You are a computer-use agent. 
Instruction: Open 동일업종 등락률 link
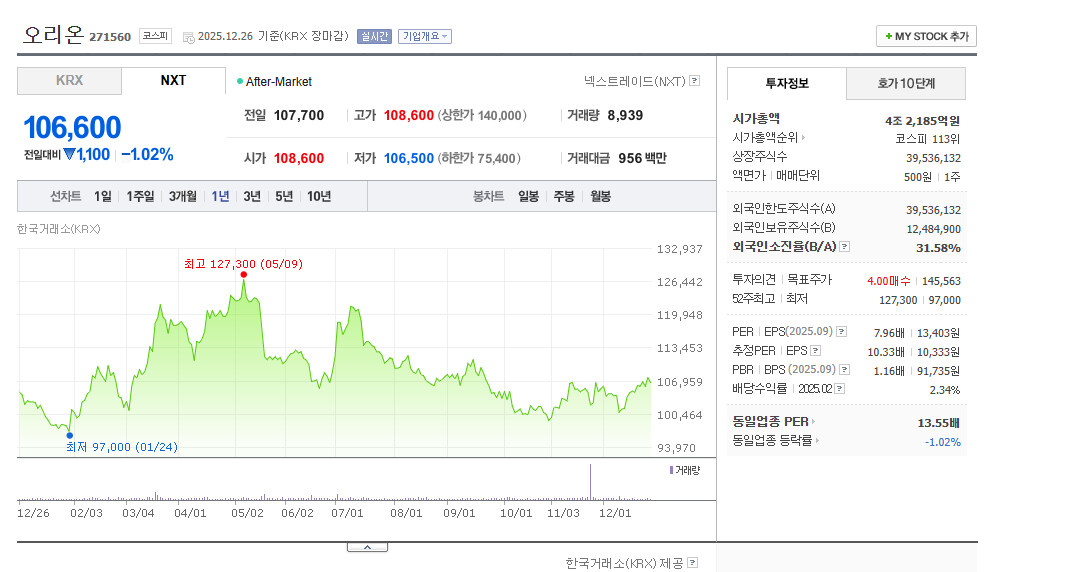pos(776,441)
